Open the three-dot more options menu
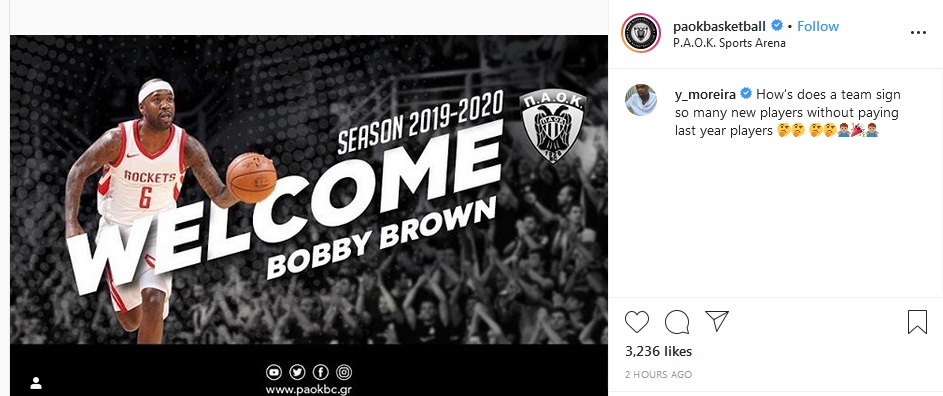943x396 pixels. [918, 32]
